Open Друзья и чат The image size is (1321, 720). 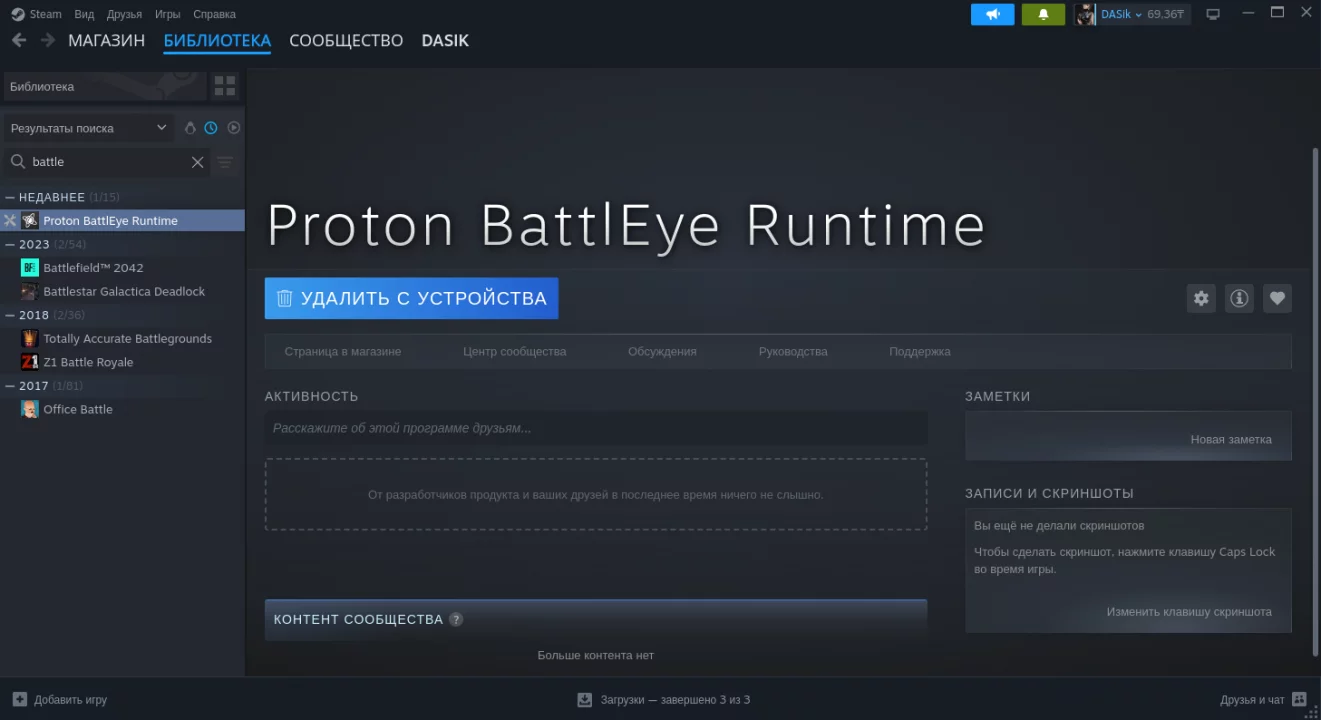[x=1263, y=700]
